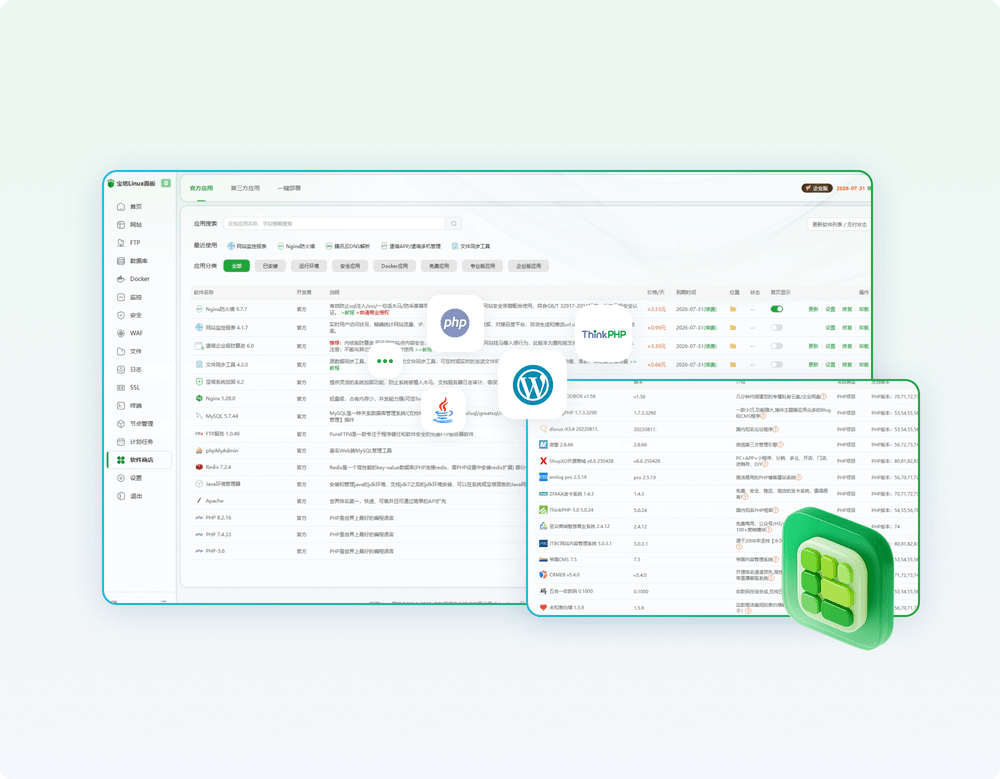Click the floating WordPress logo icon

[532, 384]
